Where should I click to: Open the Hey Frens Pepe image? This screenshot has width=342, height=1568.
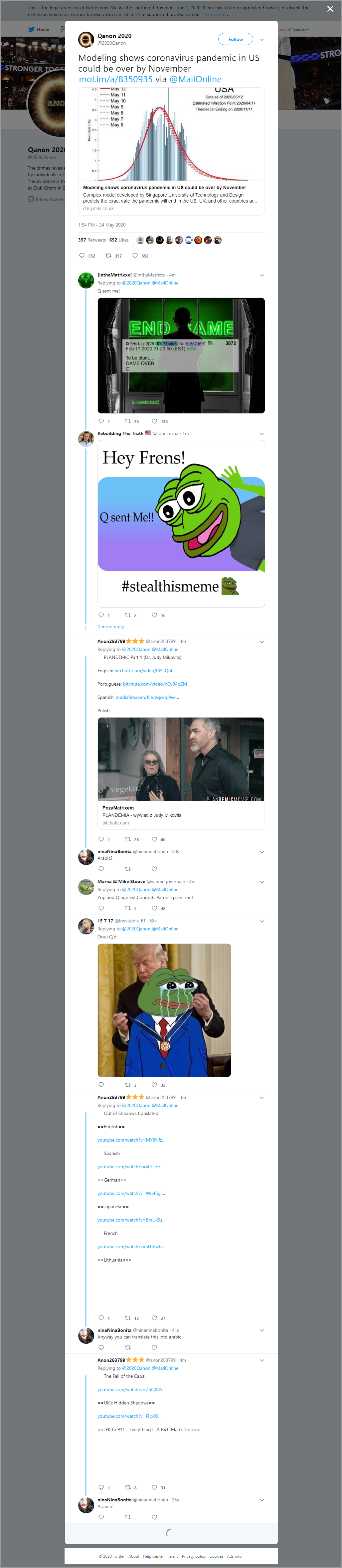pyautogui.click(x=181, y=523)
